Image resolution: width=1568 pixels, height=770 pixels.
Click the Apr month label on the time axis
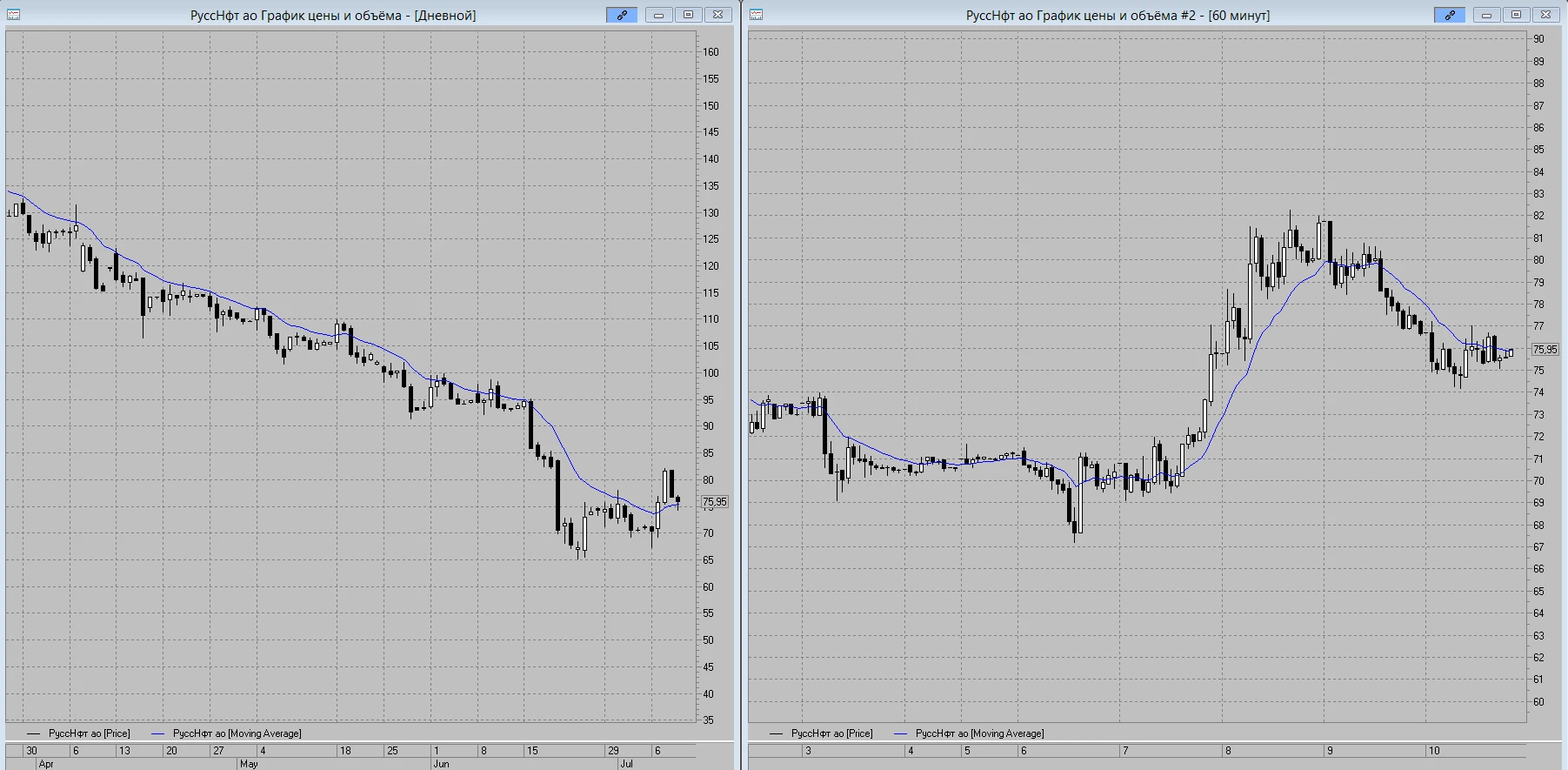pyautogui.click(x=46, y=764)
